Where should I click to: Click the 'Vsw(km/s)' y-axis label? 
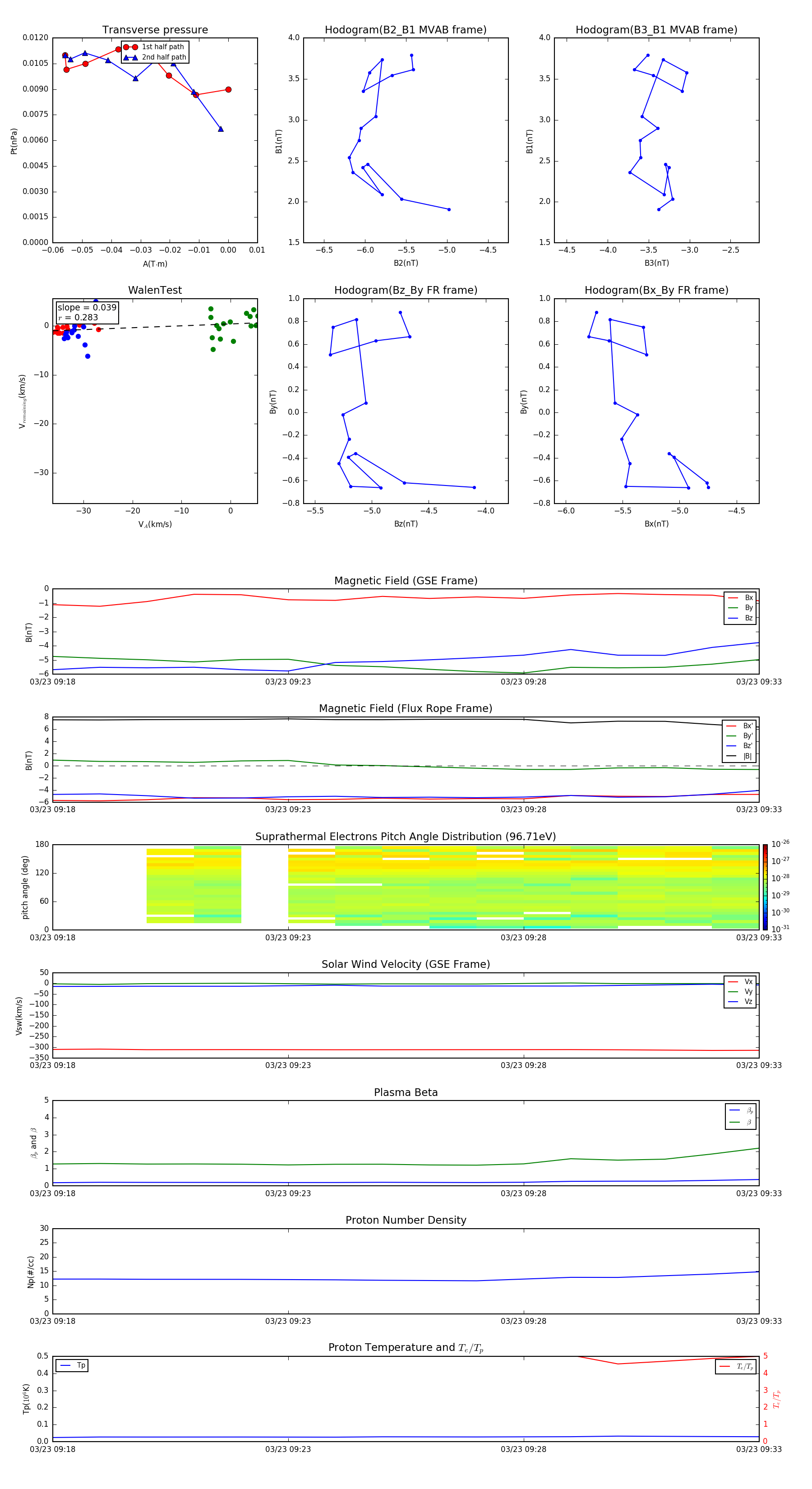[19, 1016]
